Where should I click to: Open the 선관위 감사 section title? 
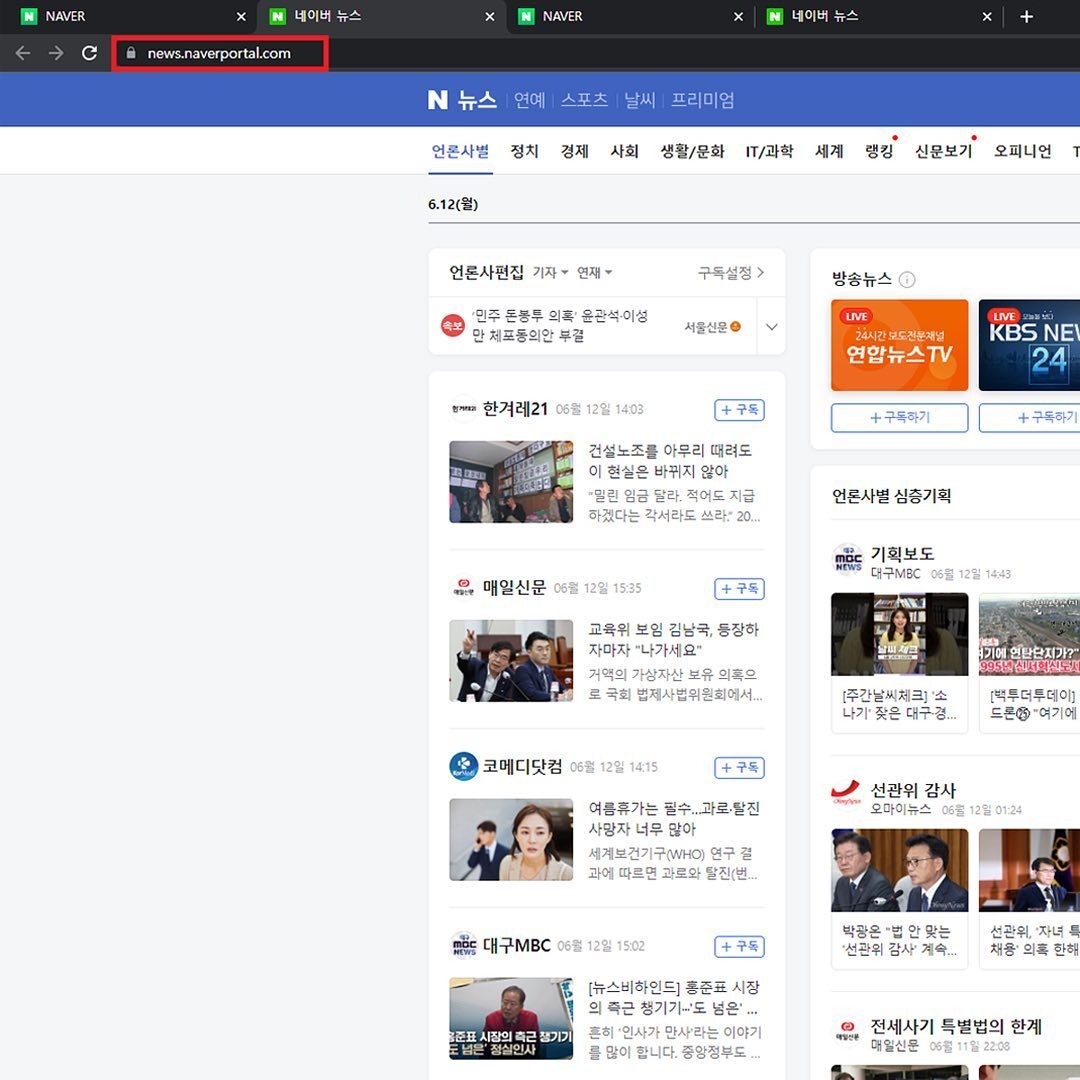coord(913,789)
